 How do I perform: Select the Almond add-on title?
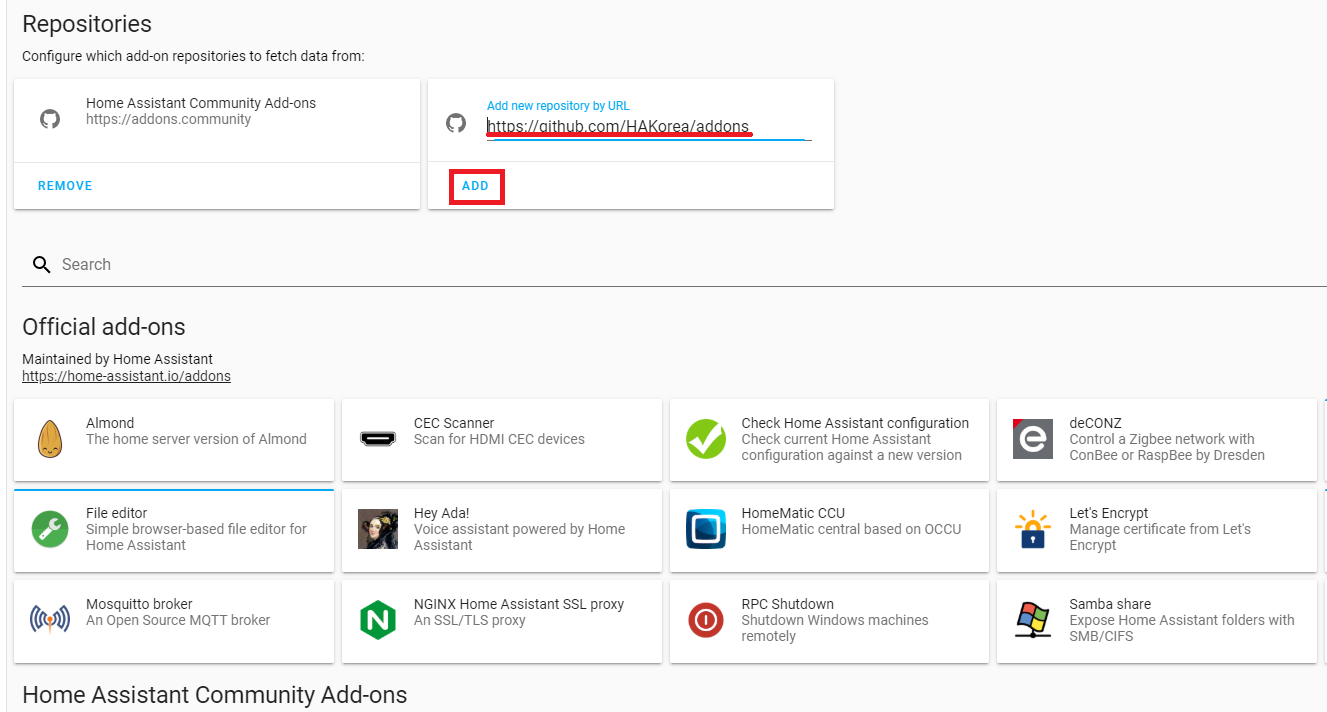[x=110, y=423]
